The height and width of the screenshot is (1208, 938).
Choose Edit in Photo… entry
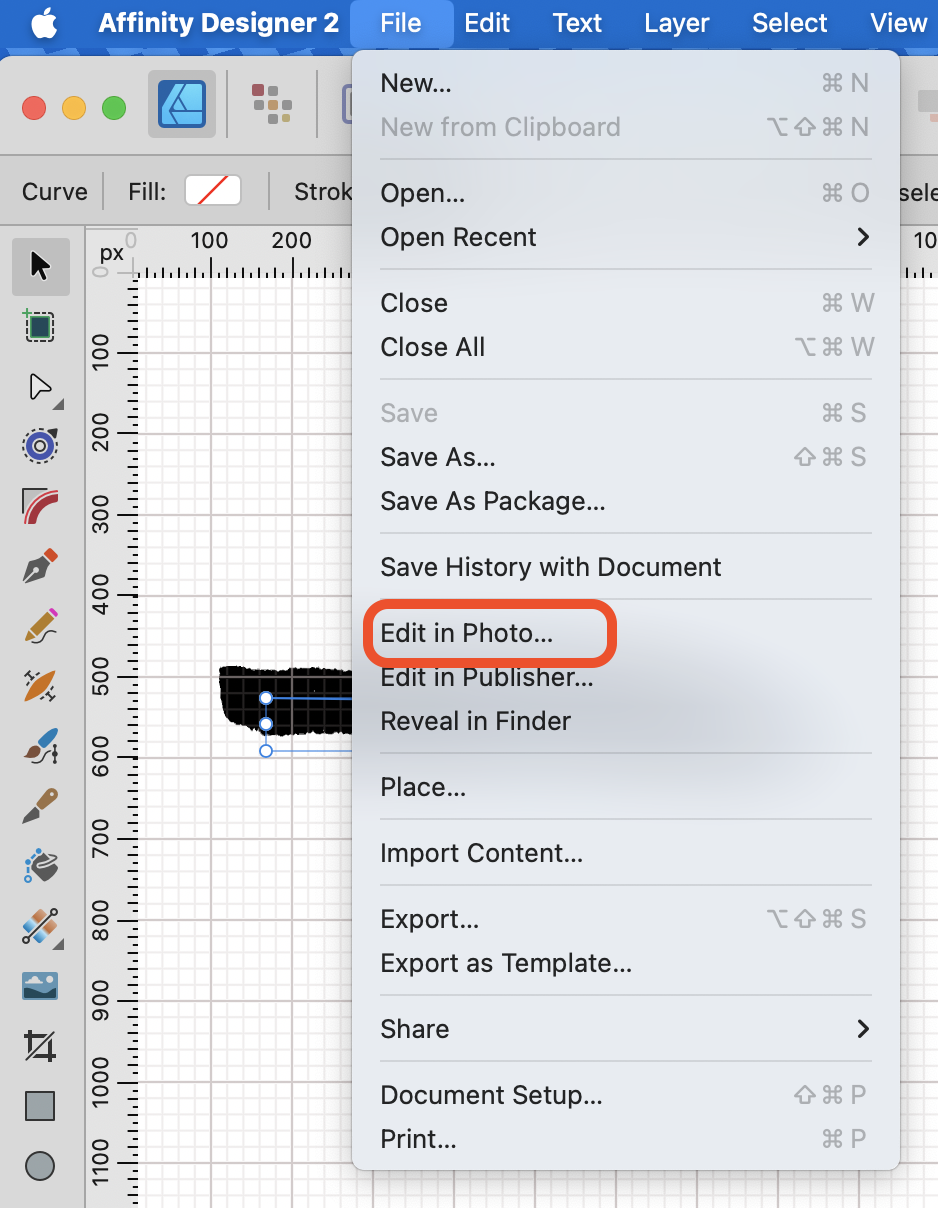click(626, 633)
